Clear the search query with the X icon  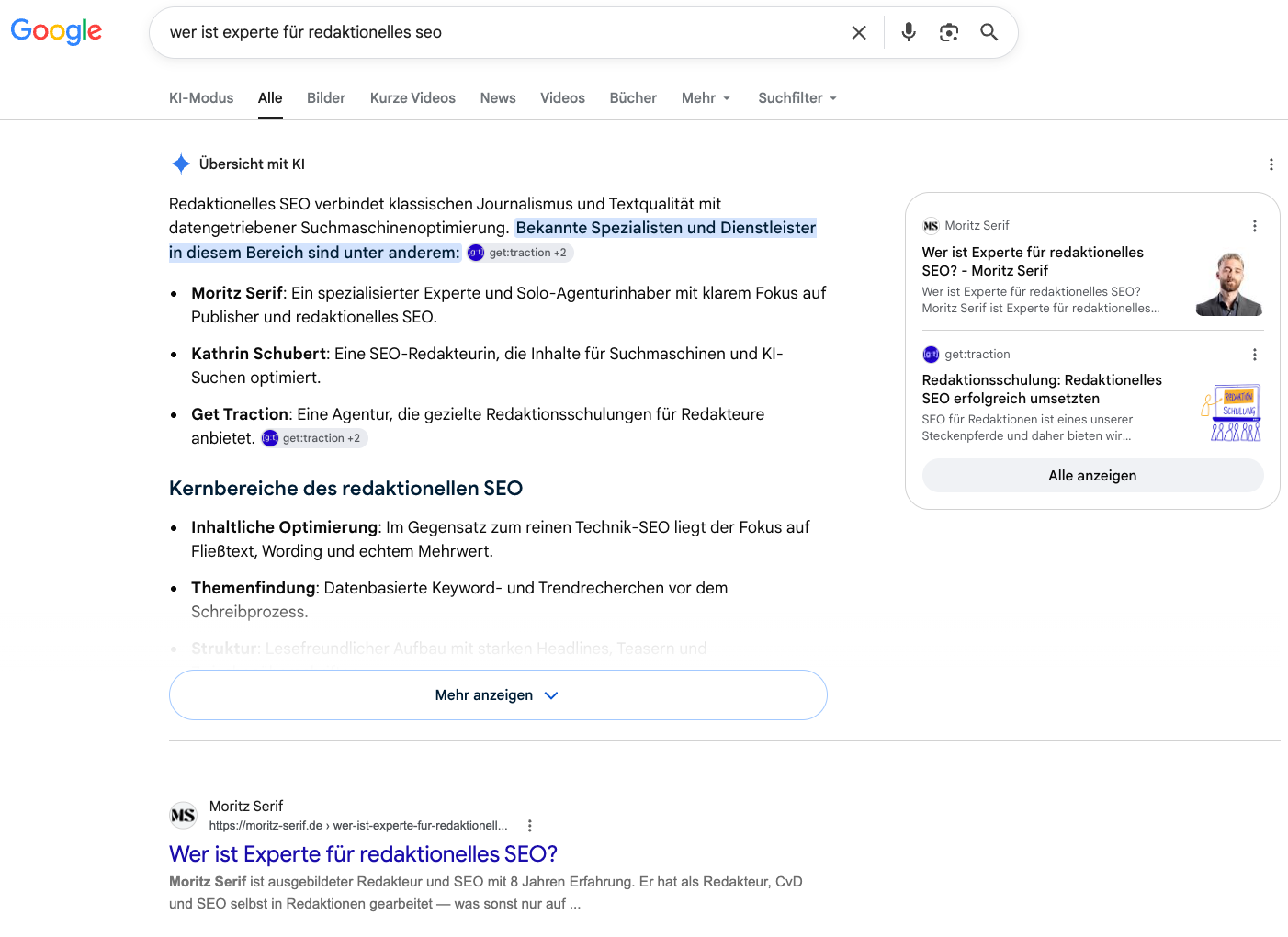(859, 32)
